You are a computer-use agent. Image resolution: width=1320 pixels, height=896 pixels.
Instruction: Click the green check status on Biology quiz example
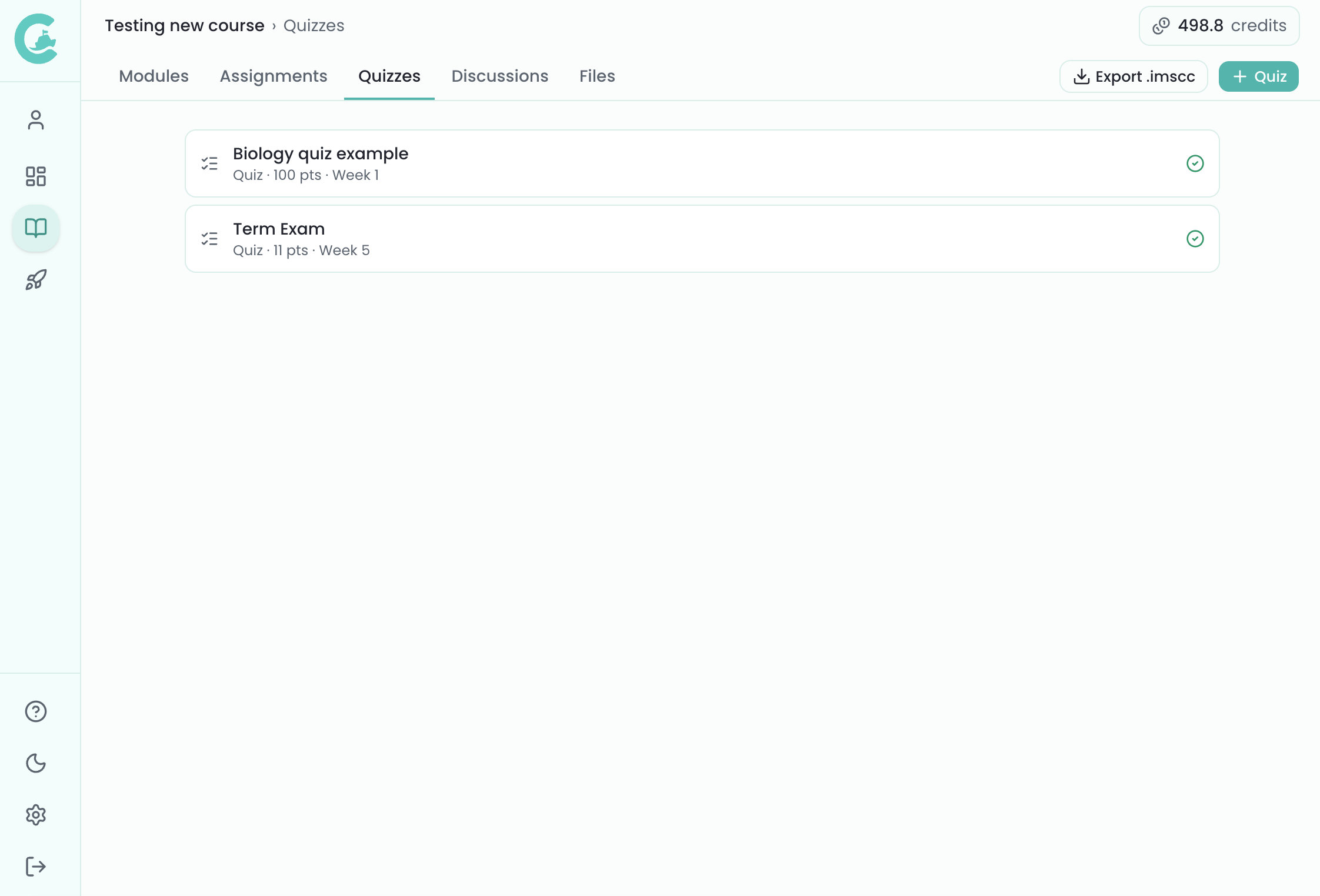(1195, 163)
